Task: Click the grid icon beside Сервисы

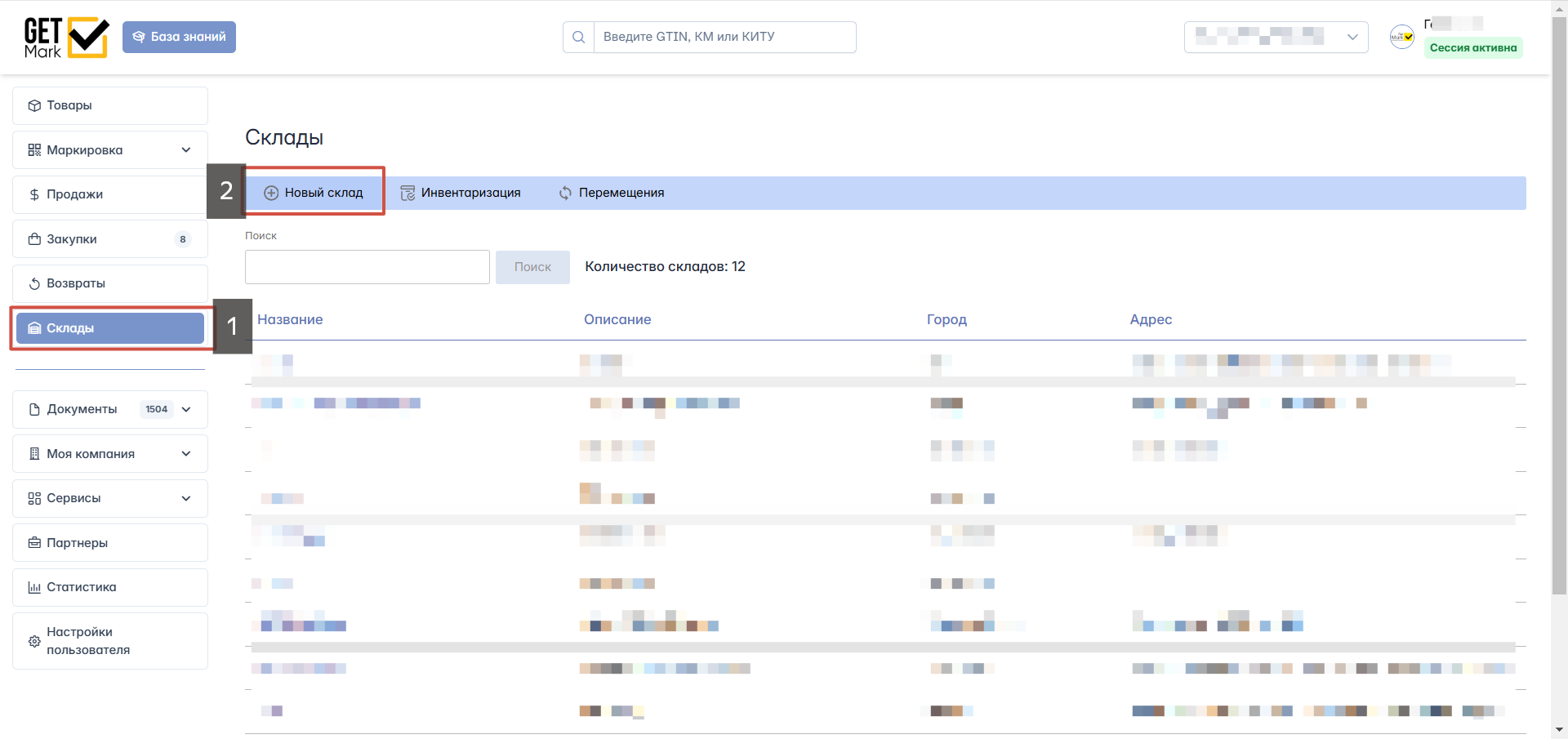Action: tap(34, 498)
